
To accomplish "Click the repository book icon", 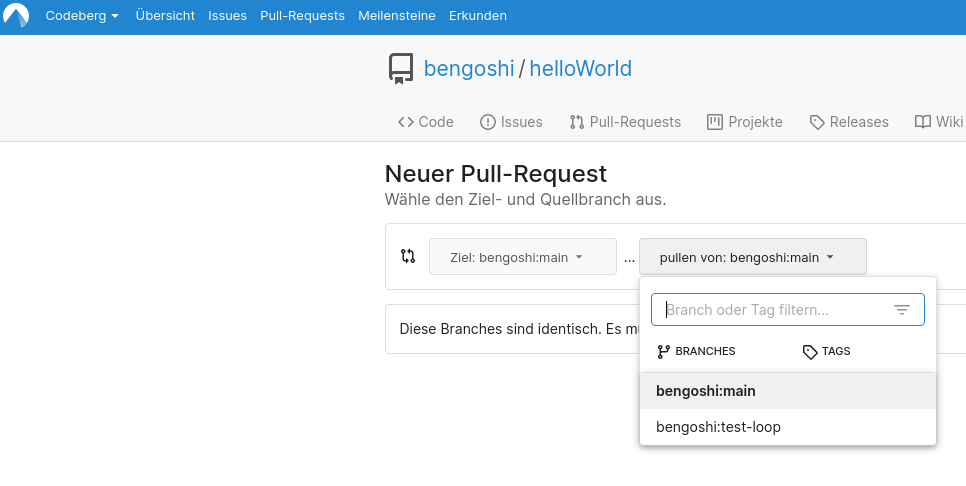I will click(400, 68).
